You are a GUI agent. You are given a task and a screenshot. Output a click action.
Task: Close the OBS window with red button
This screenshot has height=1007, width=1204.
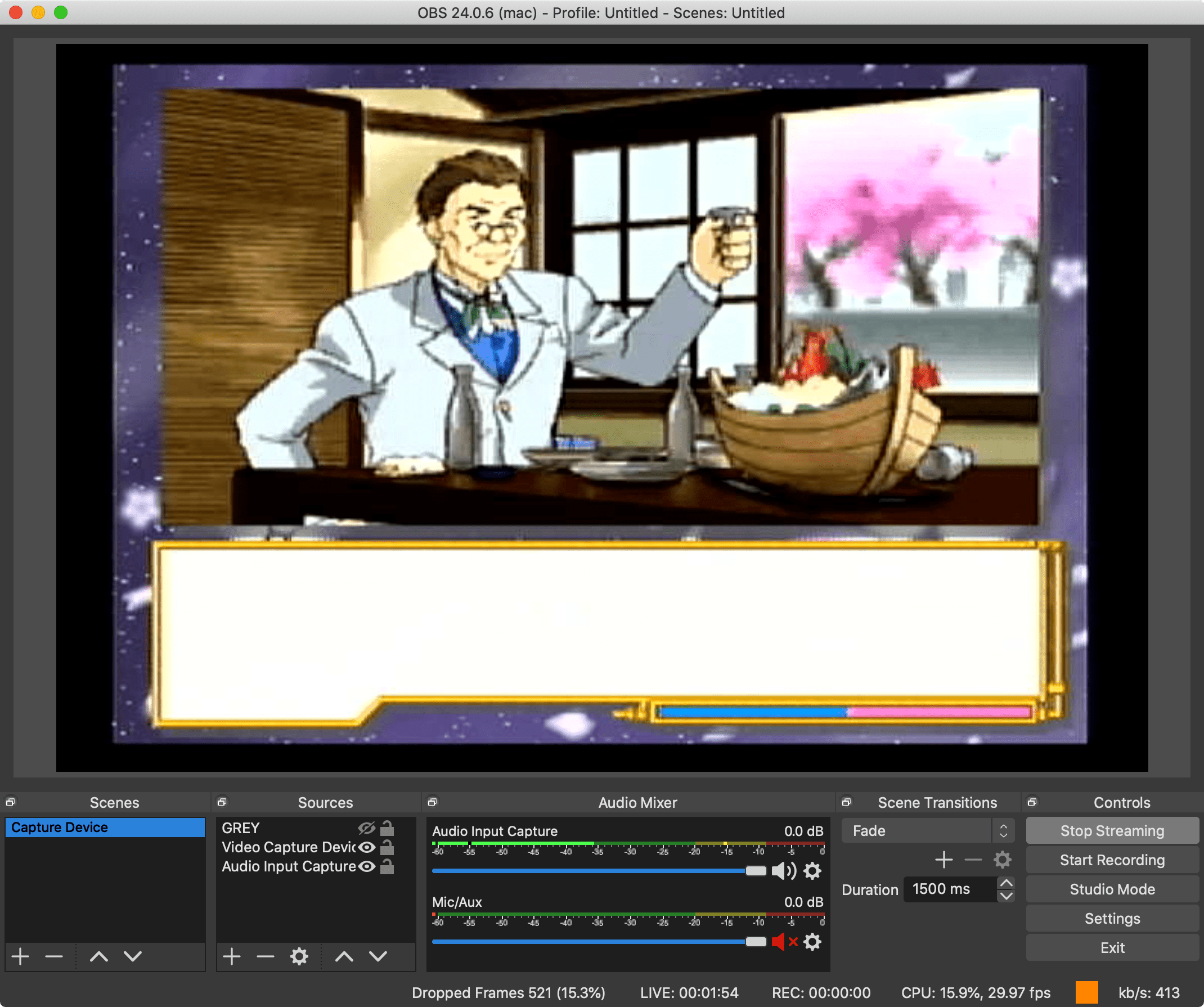16,12
